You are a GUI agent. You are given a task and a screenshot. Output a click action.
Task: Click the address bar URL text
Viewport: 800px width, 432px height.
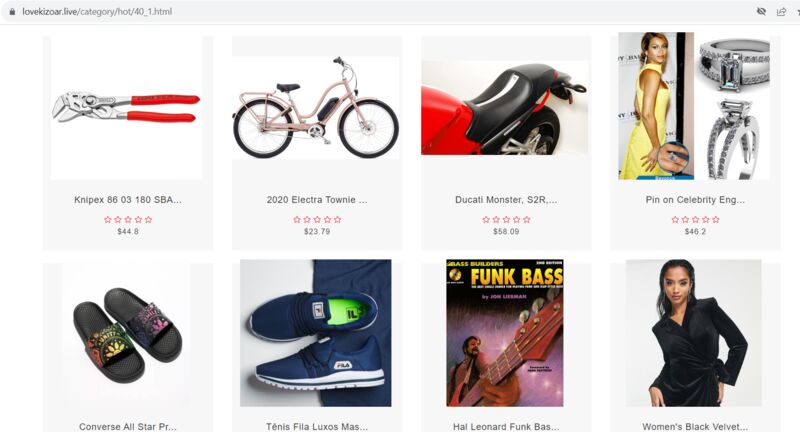click(x=97, y=11)
